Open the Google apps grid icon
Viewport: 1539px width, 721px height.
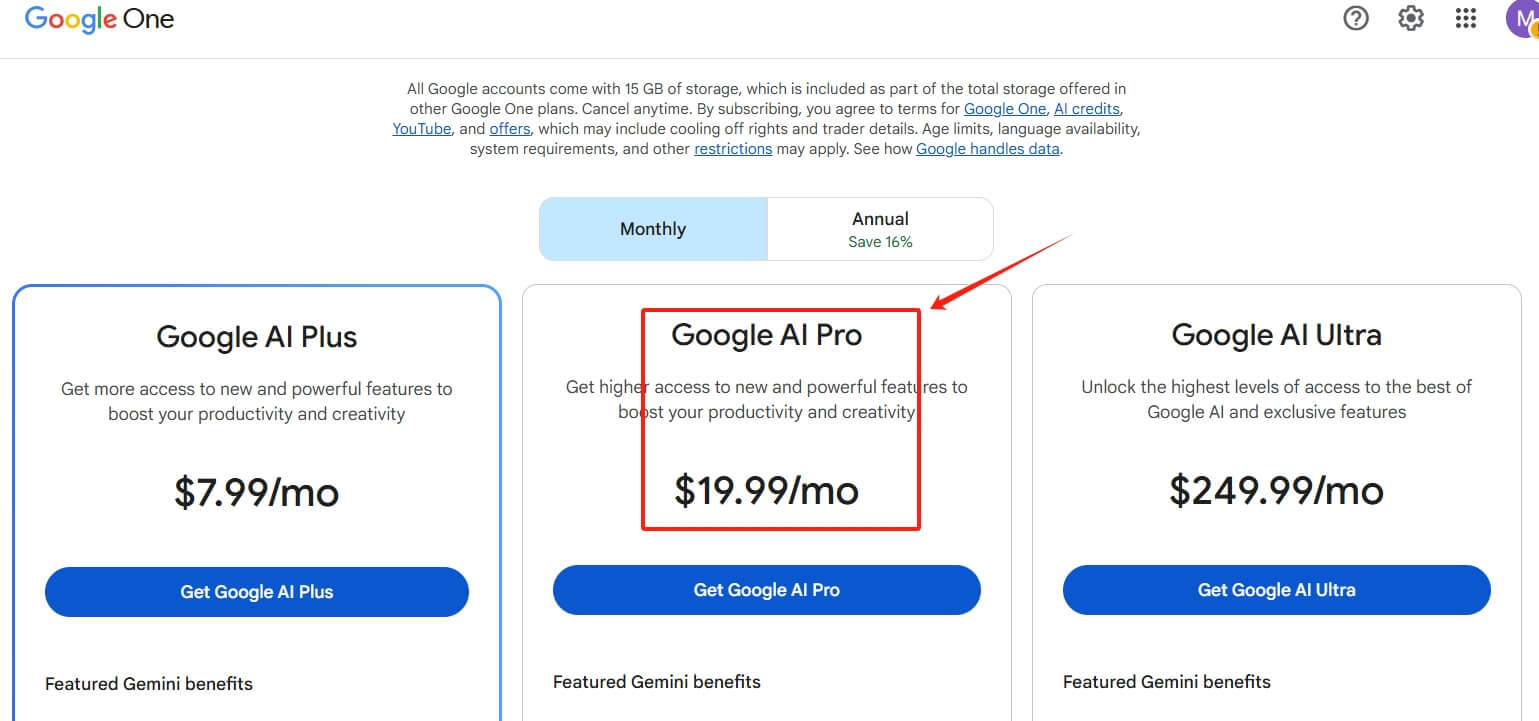coord(1465,18)
